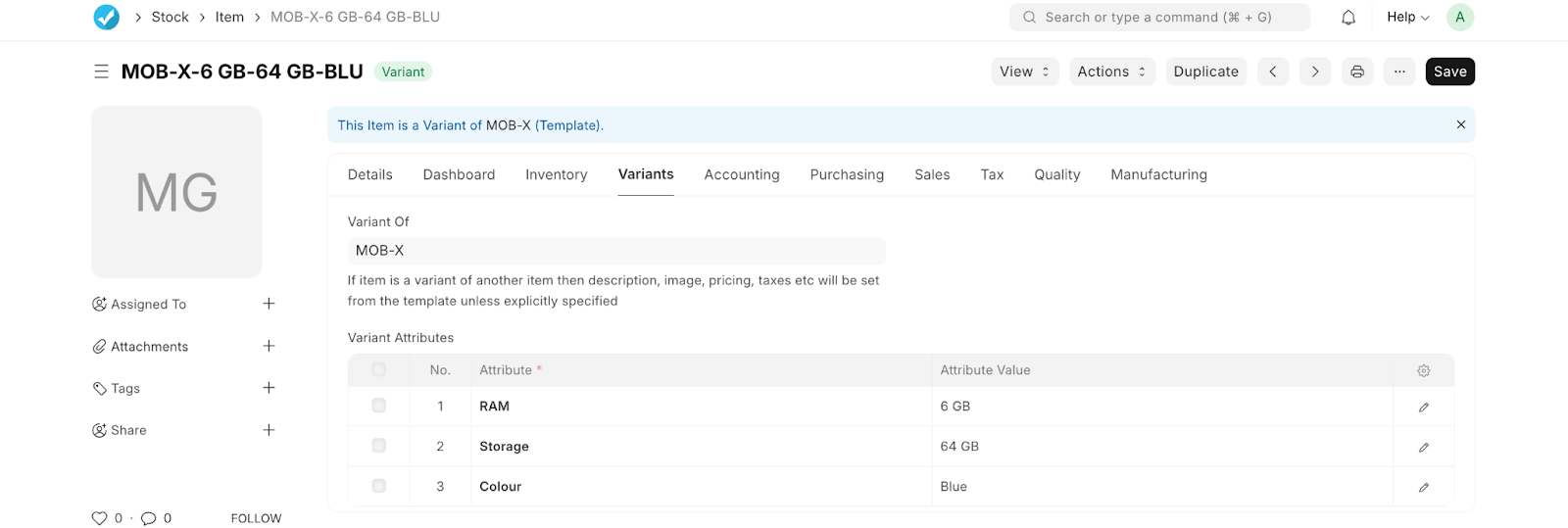Edit the RAM attribute row pencil
The width and height of the screenshot is (1568, 528).
pos(1424,407)
